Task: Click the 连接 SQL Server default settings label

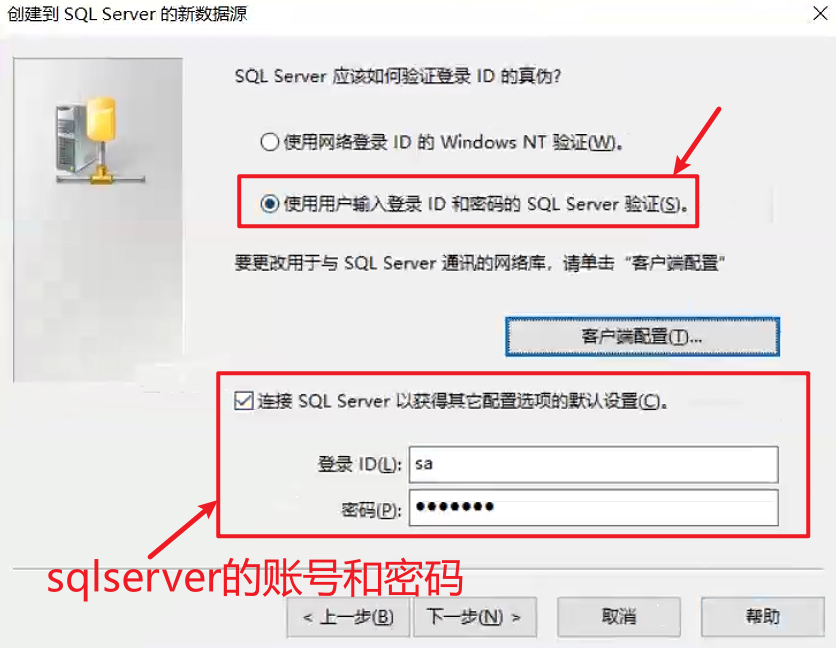Action: point(462,401)
